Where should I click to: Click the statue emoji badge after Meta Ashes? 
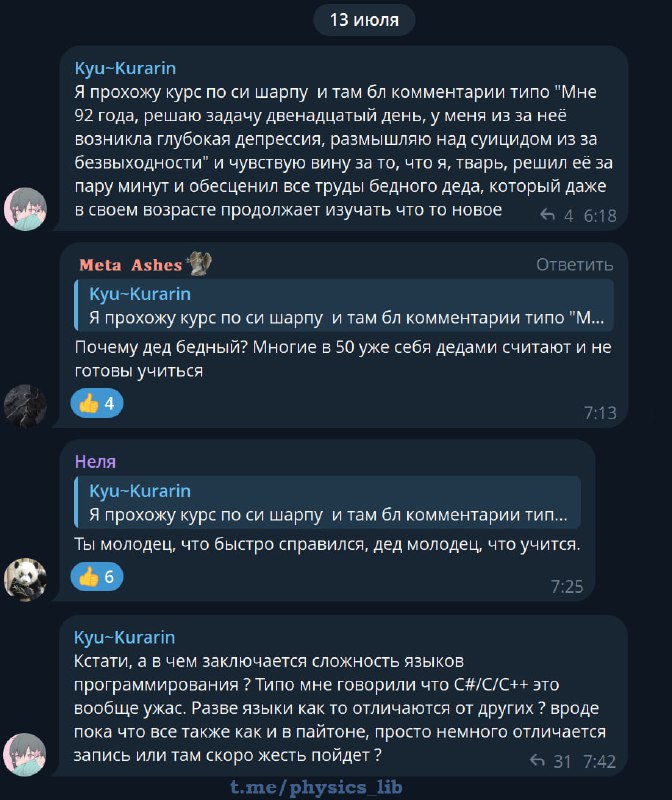click(199, 264)
